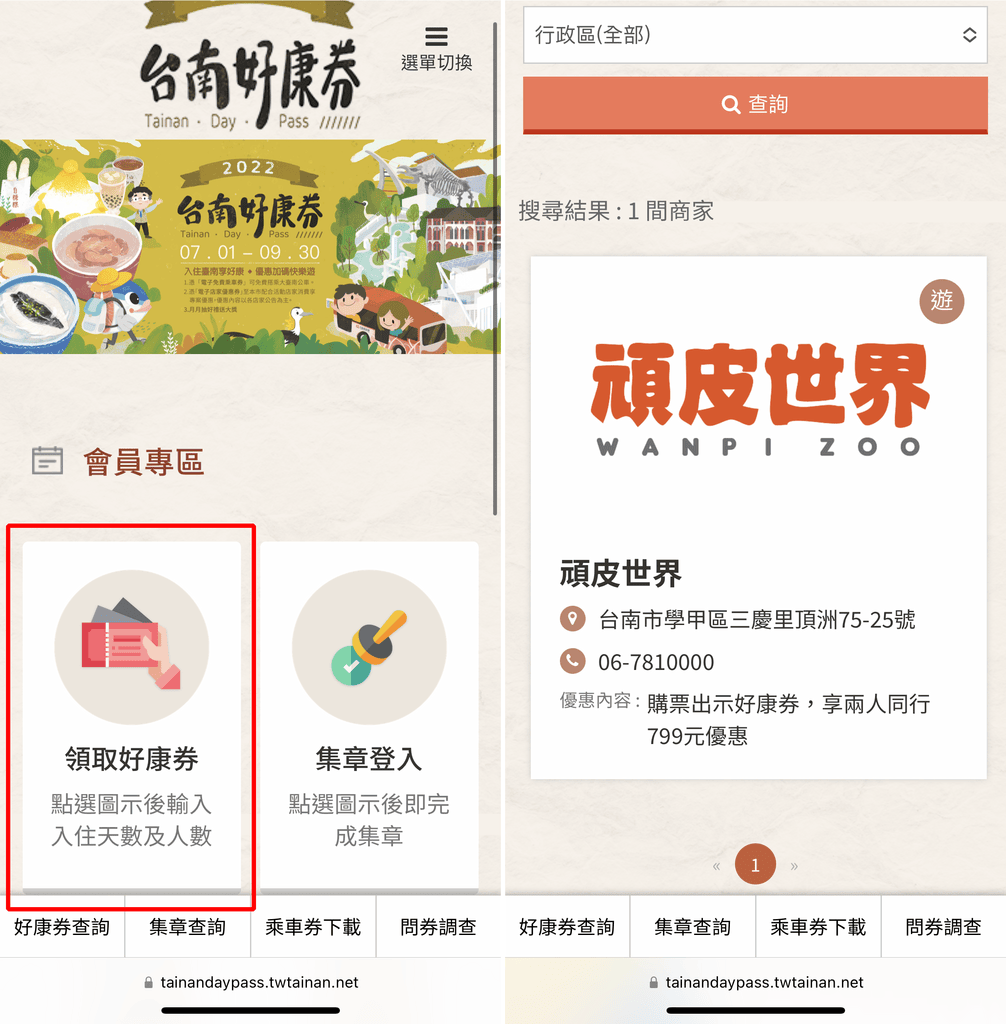This screenshot has height=1024, width=1006.
Task: Switch to 集章查詢 tab on left screen
Action: click(187, 927)
